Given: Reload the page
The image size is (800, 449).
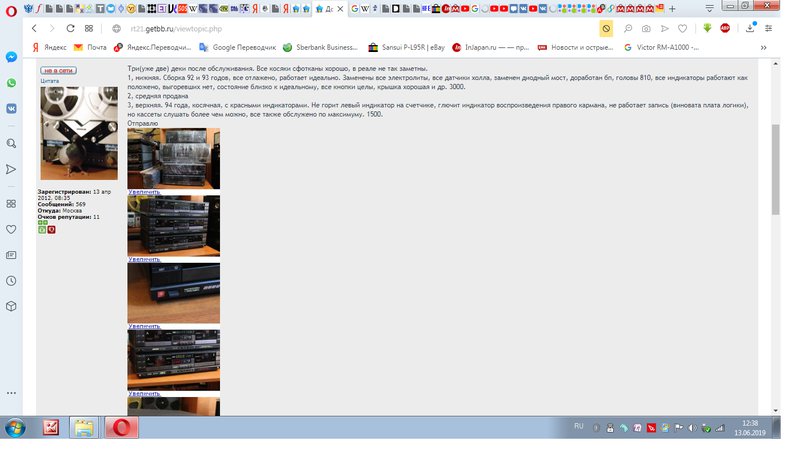Looking at the screenshot, I should [x=70, y=29].
